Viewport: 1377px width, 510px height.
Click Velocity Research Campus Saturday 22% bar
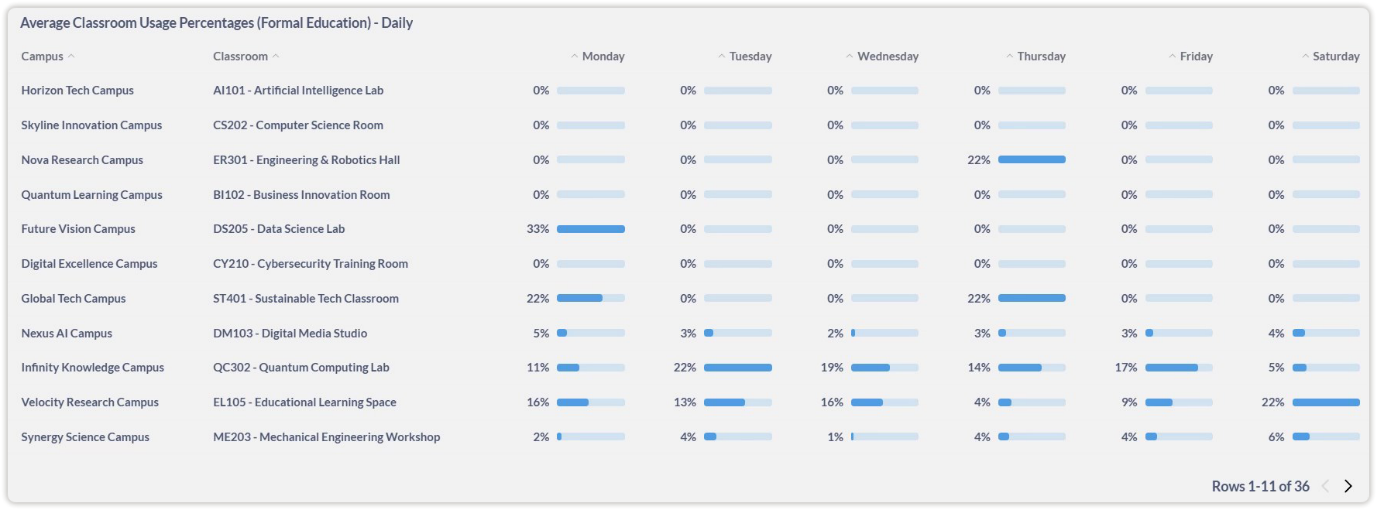point(1325,402)
